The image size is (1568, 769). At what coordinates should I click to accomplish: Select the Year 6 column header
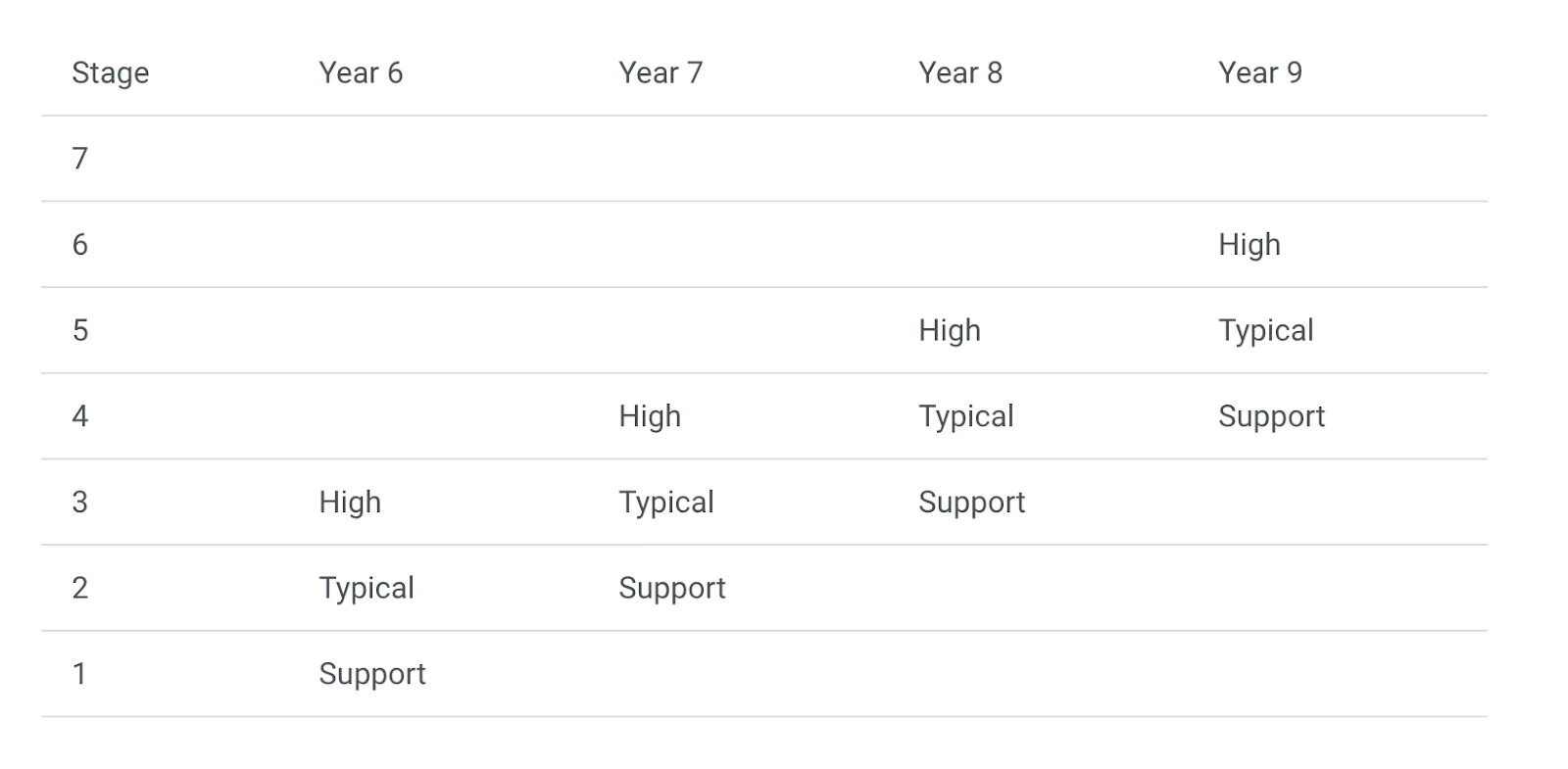[361, 72]
